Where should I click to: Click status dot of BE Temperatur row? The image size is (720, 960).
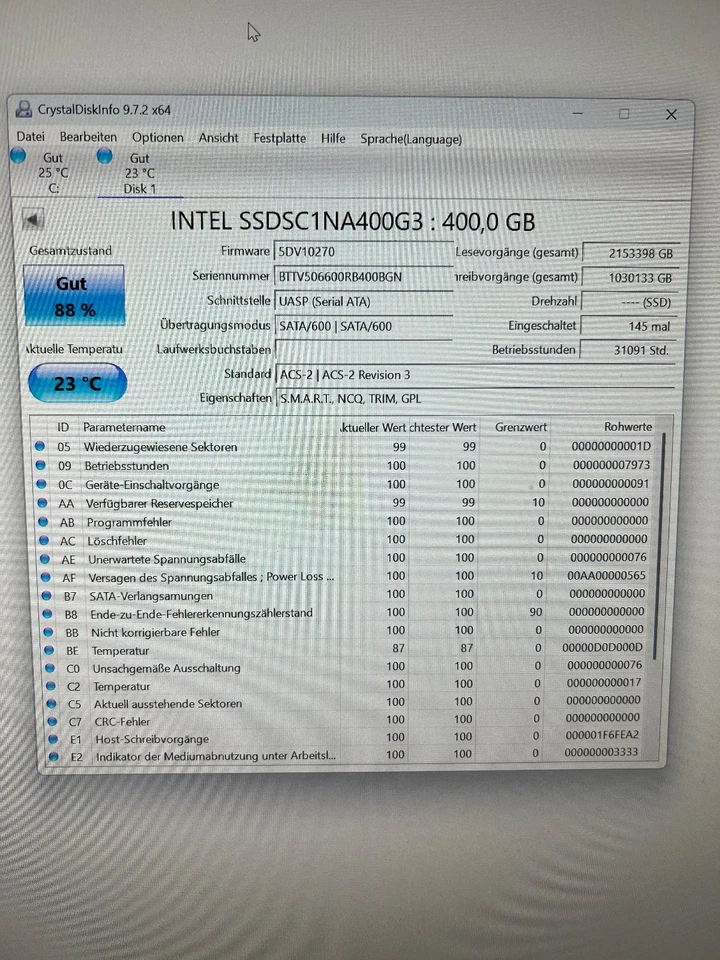(50, 650)
